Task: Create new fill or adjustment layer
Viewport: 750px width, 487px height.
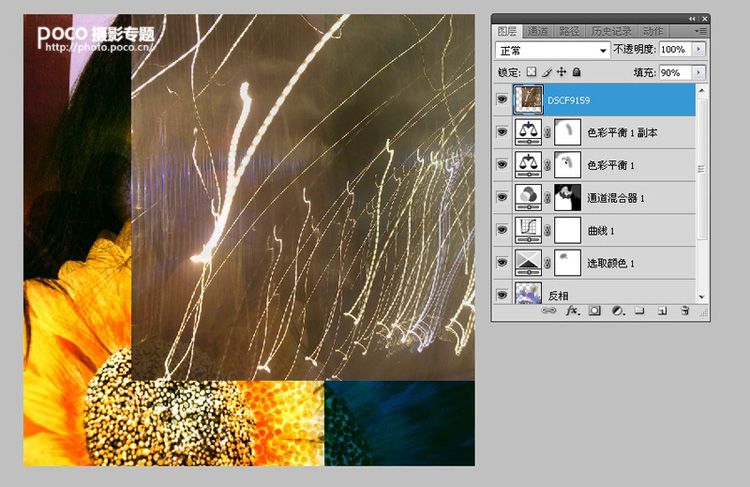Action: pos(618,310)
